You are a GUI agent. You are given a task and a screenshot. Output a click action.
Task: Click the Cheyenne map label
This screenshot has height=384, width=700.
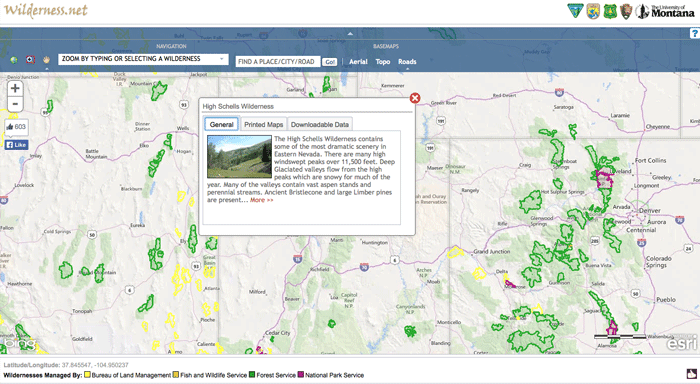click(658, 126)
